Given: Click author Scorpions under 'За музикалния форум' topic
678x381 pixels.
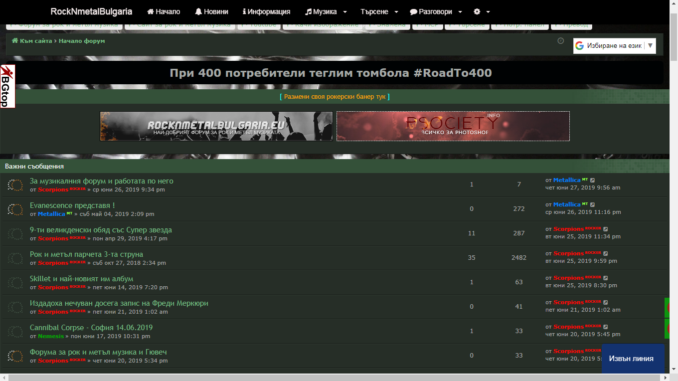Looking at the screenshot, I should pyautogui.click(x=53, y=189).
